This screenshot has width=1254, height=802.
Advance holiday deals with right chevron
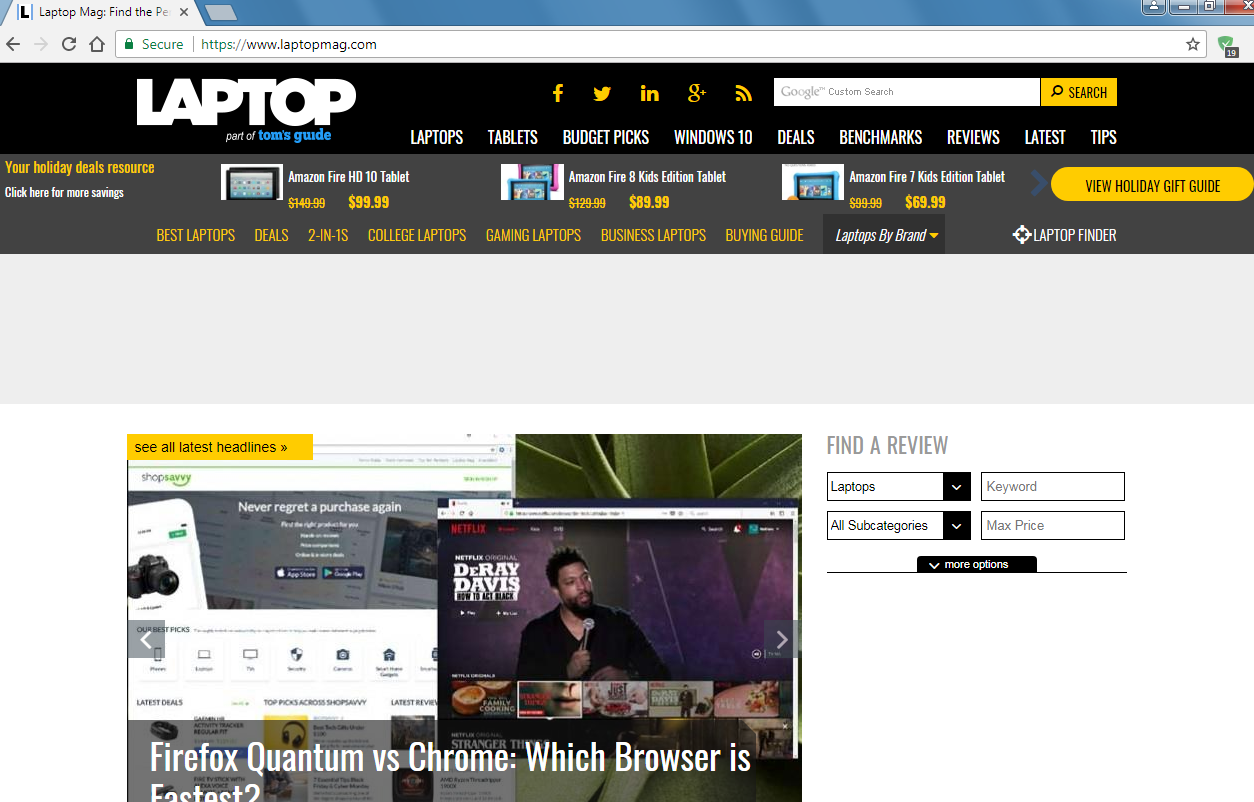pos(1038,184)
